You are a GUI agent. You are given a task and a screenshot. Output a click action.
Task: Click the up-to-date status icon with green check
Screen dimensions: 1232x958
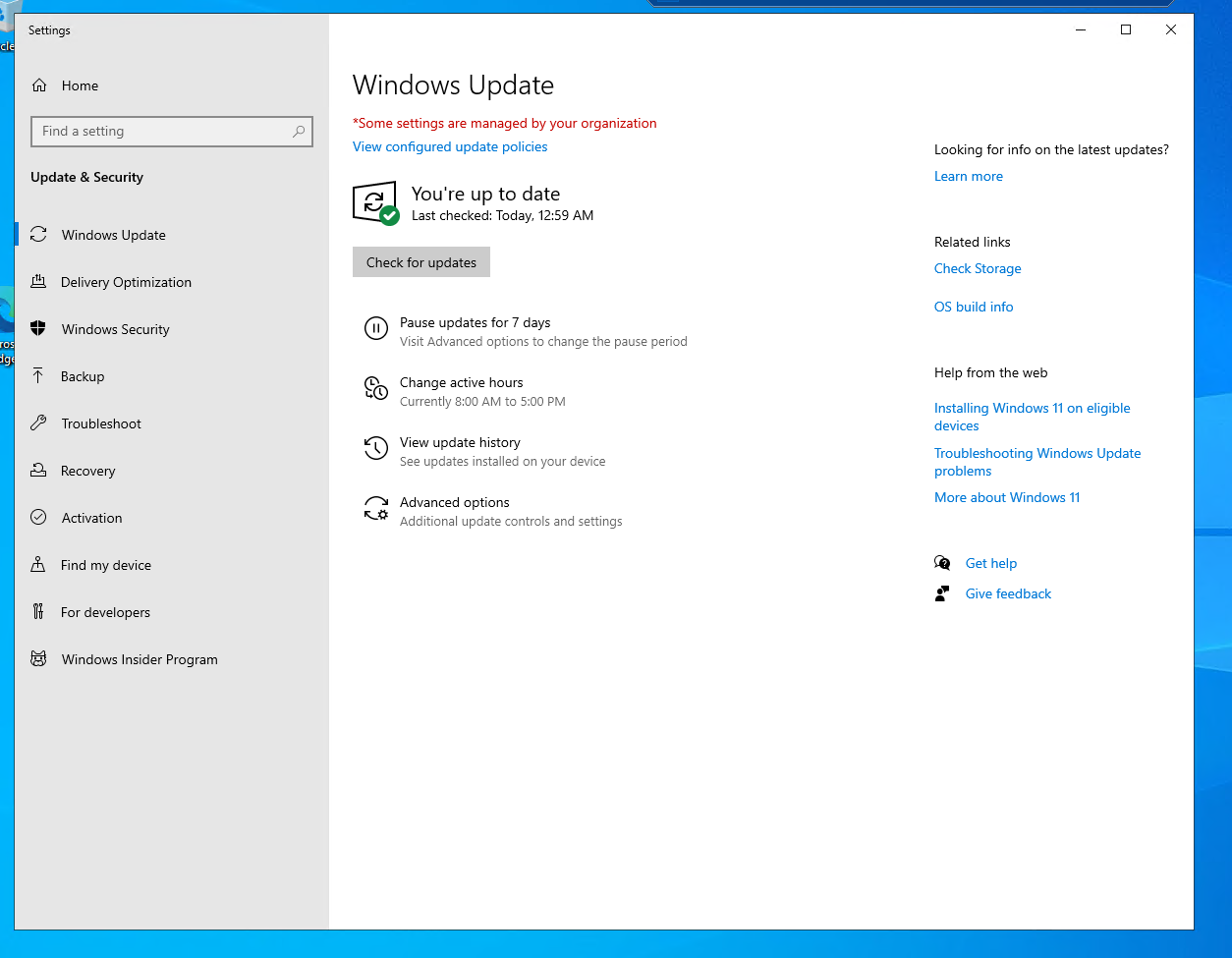[x=375, y=203]
